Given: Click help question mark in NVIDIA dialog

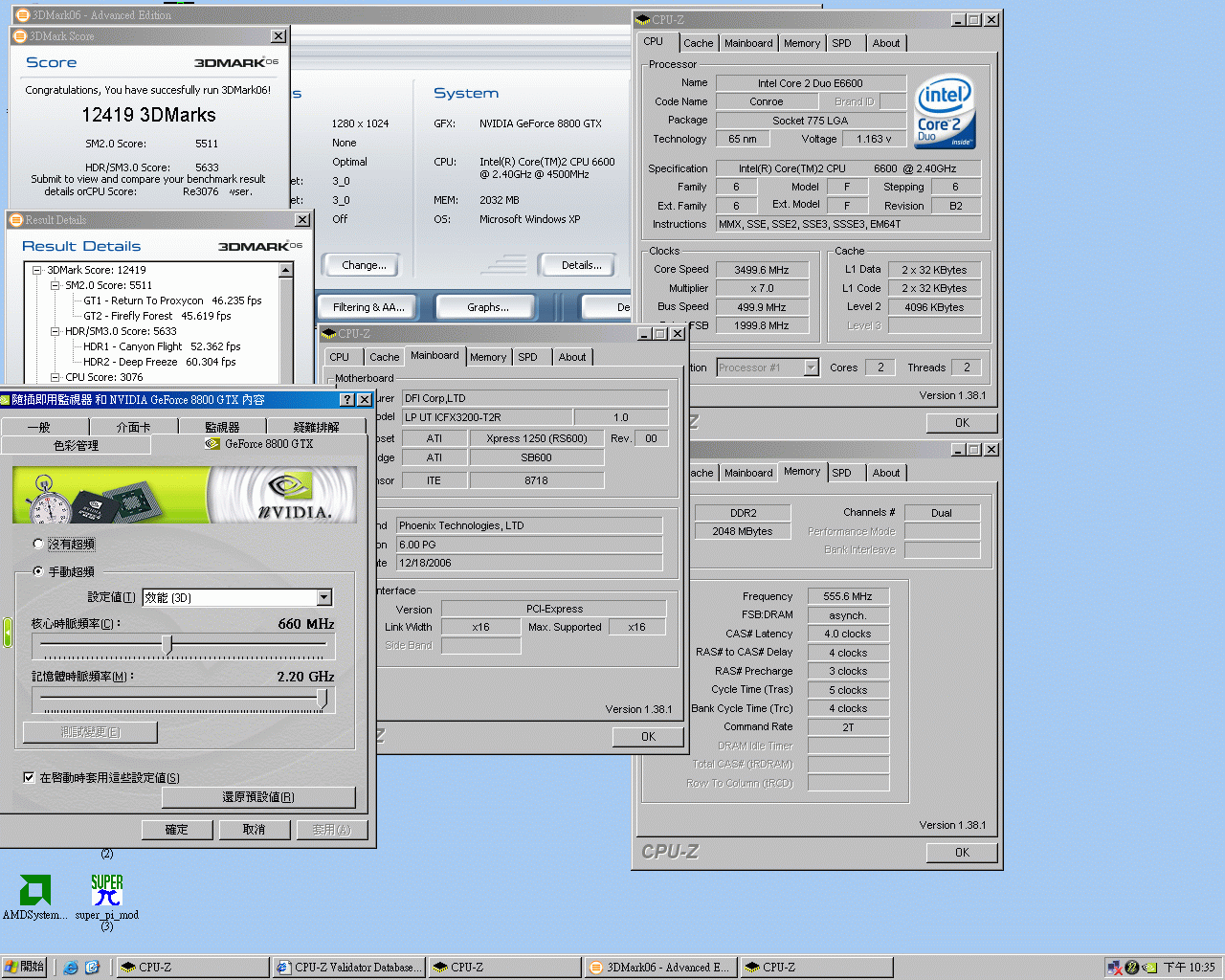Looking at the screenshot, I should [347, 400].
